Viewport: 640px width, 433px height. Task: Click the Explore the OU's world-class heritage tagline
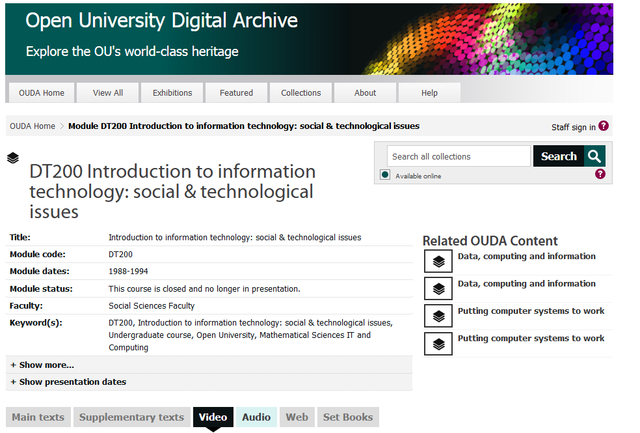point(132,51)
